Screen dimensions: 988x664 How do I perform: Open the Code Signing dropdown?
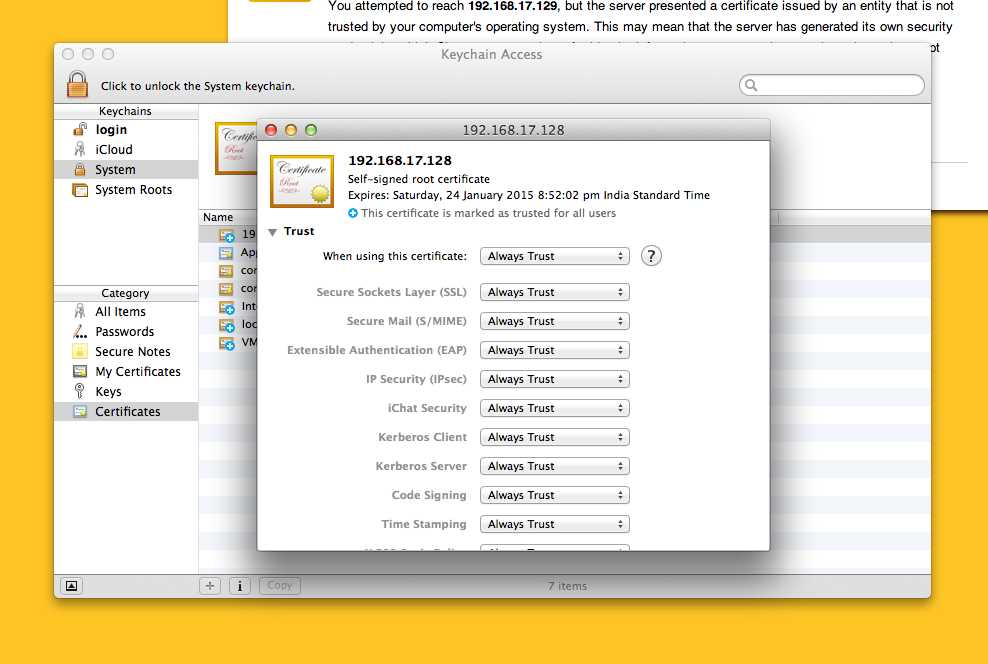tap(554, 495)
